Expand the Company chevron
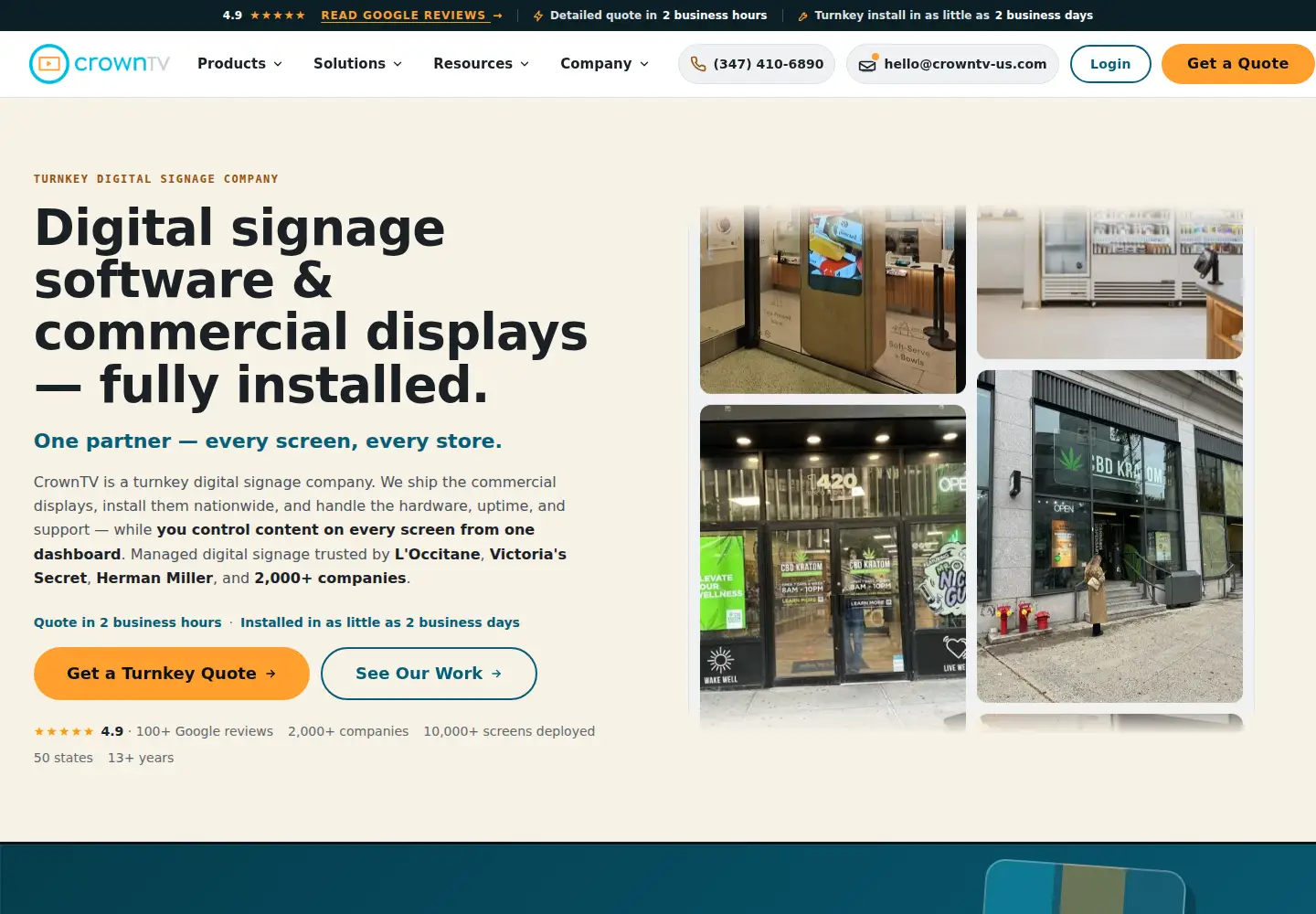The height and width of the screenshot is (914, 1316). coord(644,64)
